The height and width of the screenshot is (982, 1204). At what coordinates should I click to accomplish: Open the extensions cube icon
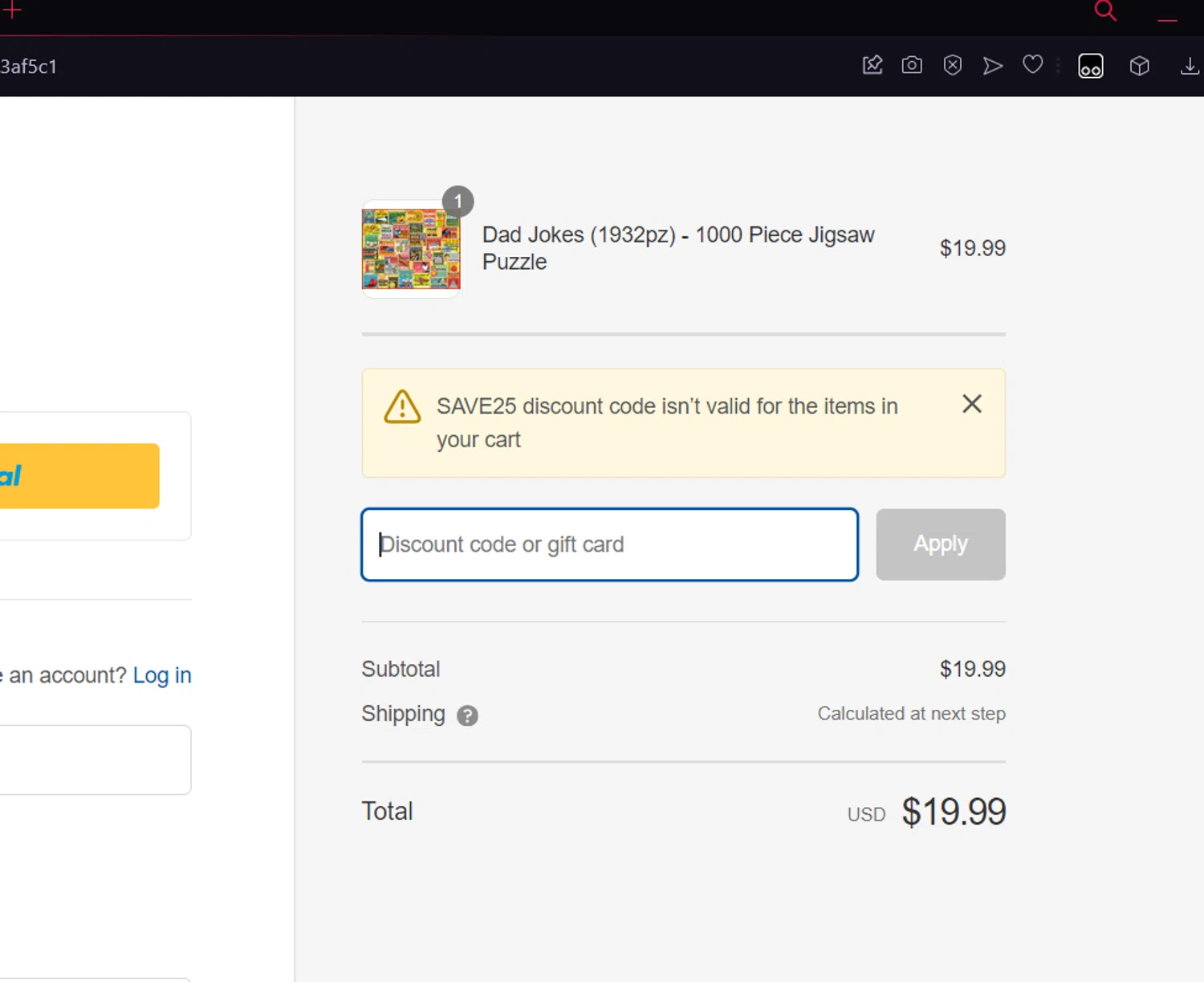click(1140, 66)
